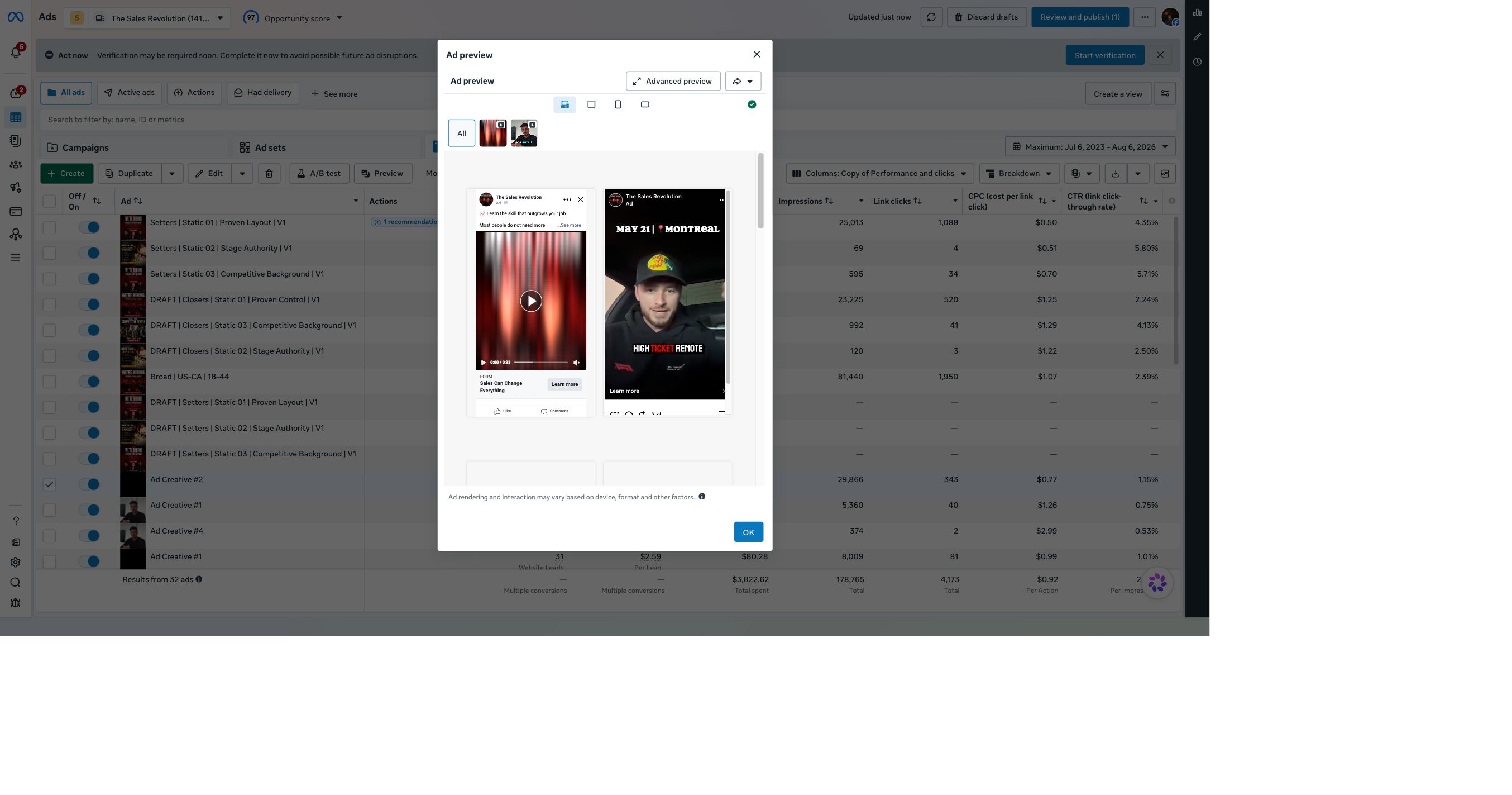Screen dimensions: 1512x795
Task: Open the export options dropdown arrow
Action: (x=1137, y=173)
